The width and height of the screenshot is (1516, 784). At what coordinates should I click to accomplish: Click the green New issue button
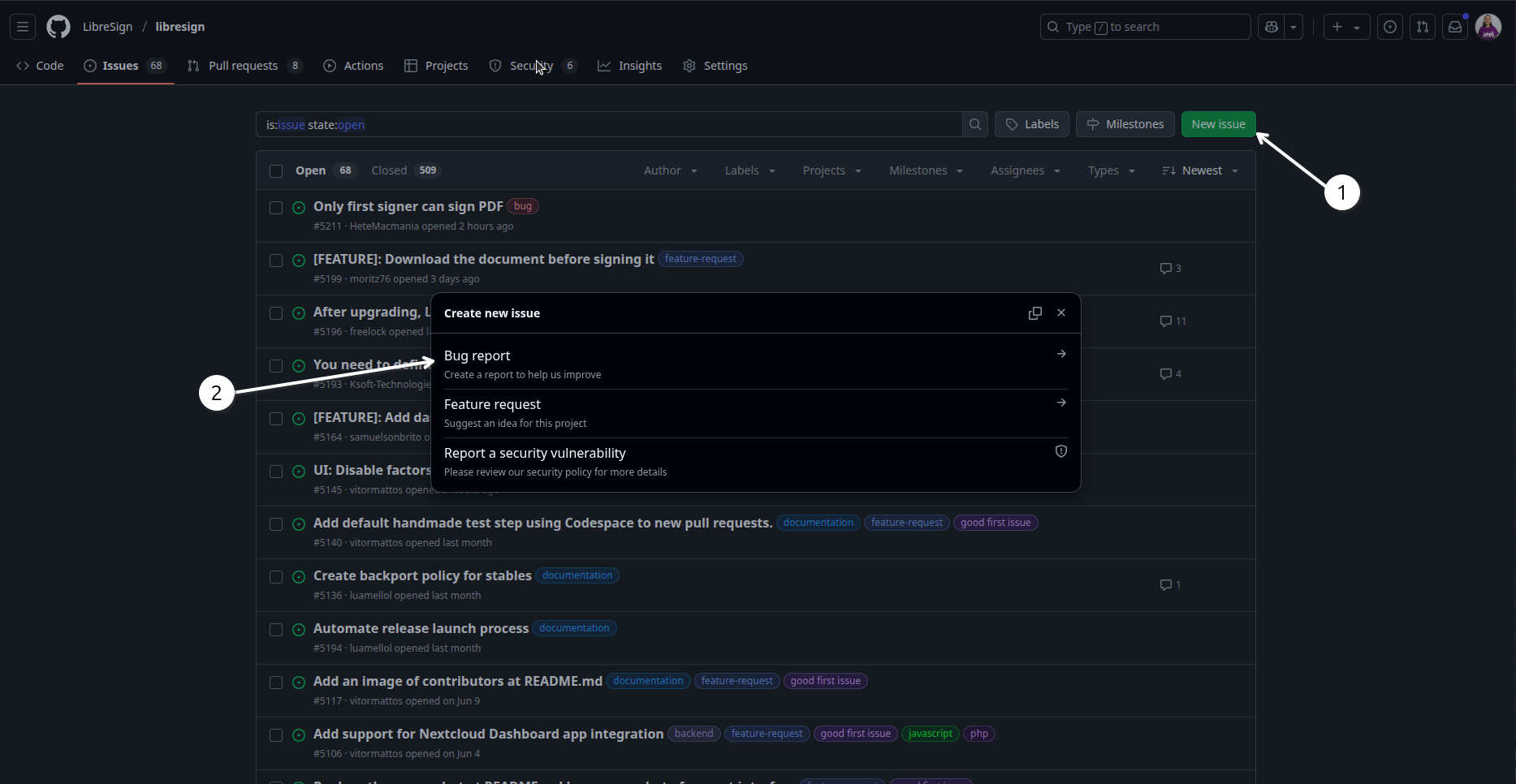(1218, 124)
